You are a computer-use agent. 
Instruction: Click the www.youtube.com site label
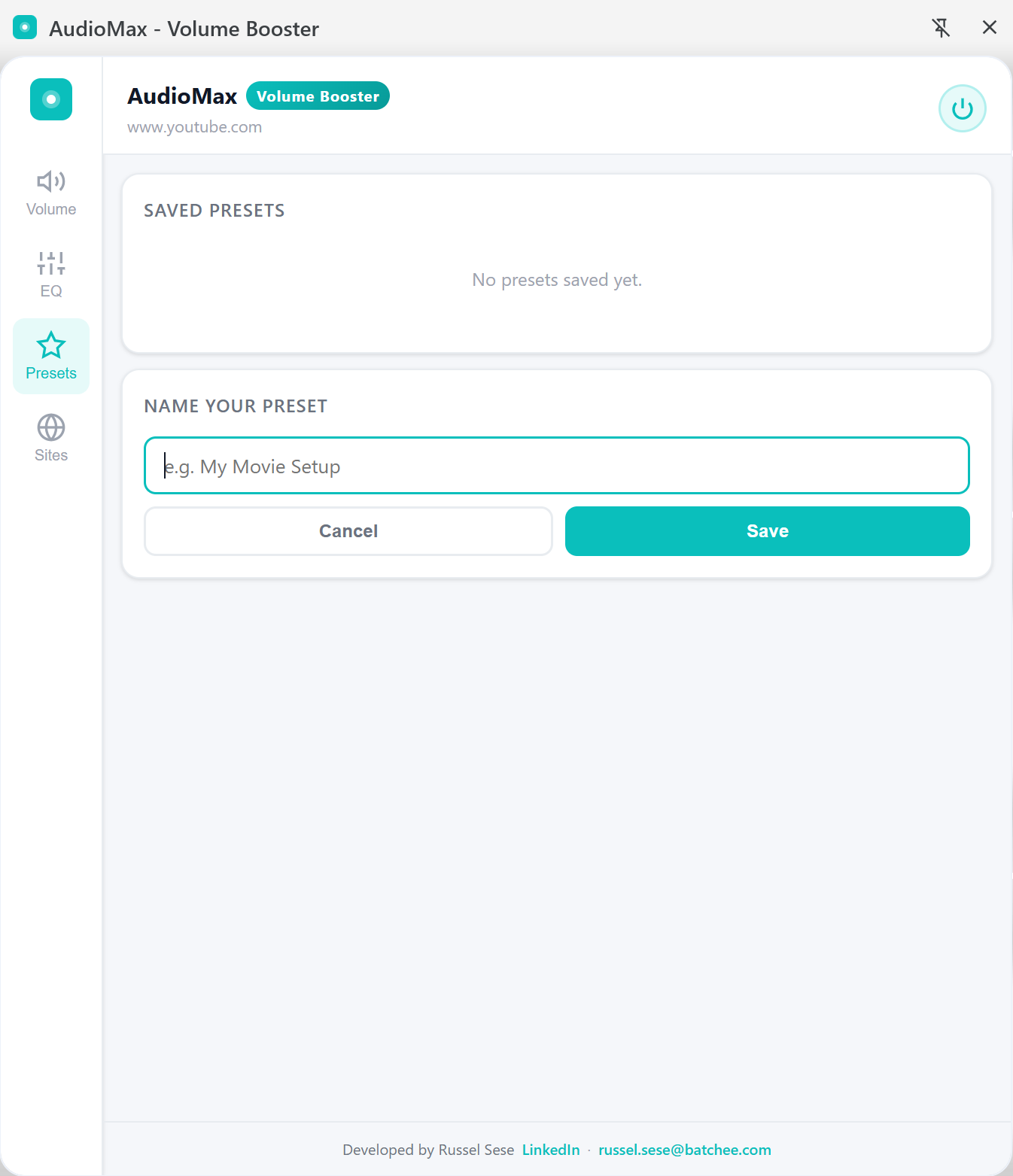tap(194, 127)
